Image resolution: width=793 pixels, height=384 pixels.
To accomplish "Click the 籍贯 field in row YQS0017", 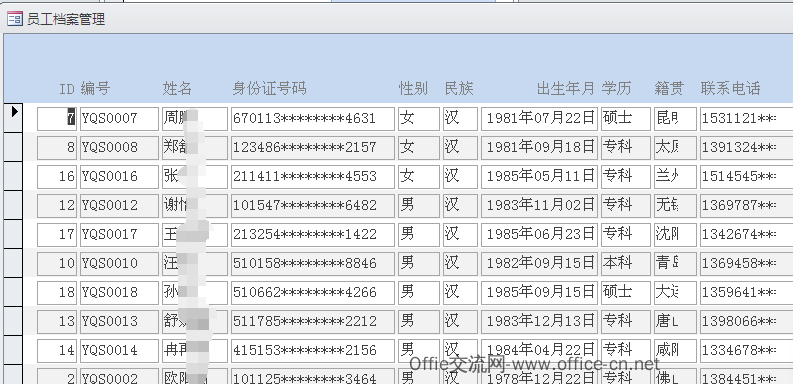I will coord(675,235).
